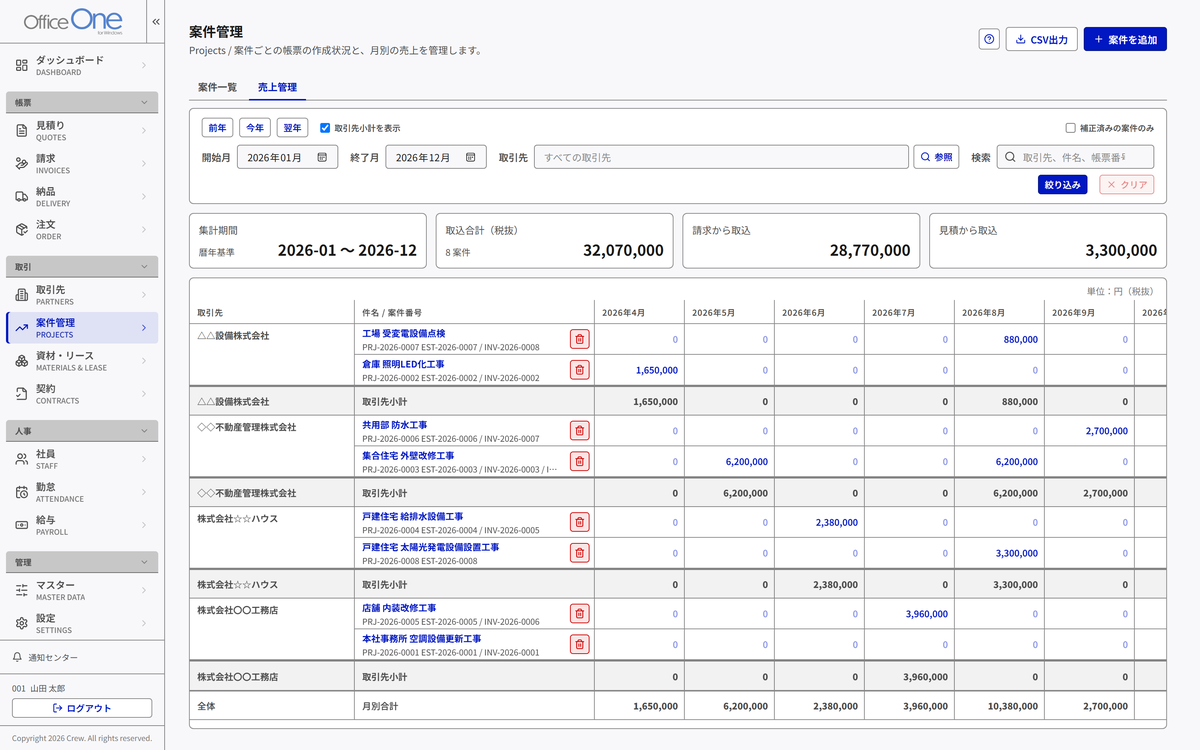Expand the 見積り chevron arrow
Screen dimensions: 1200x750
(x=143, y=130)
